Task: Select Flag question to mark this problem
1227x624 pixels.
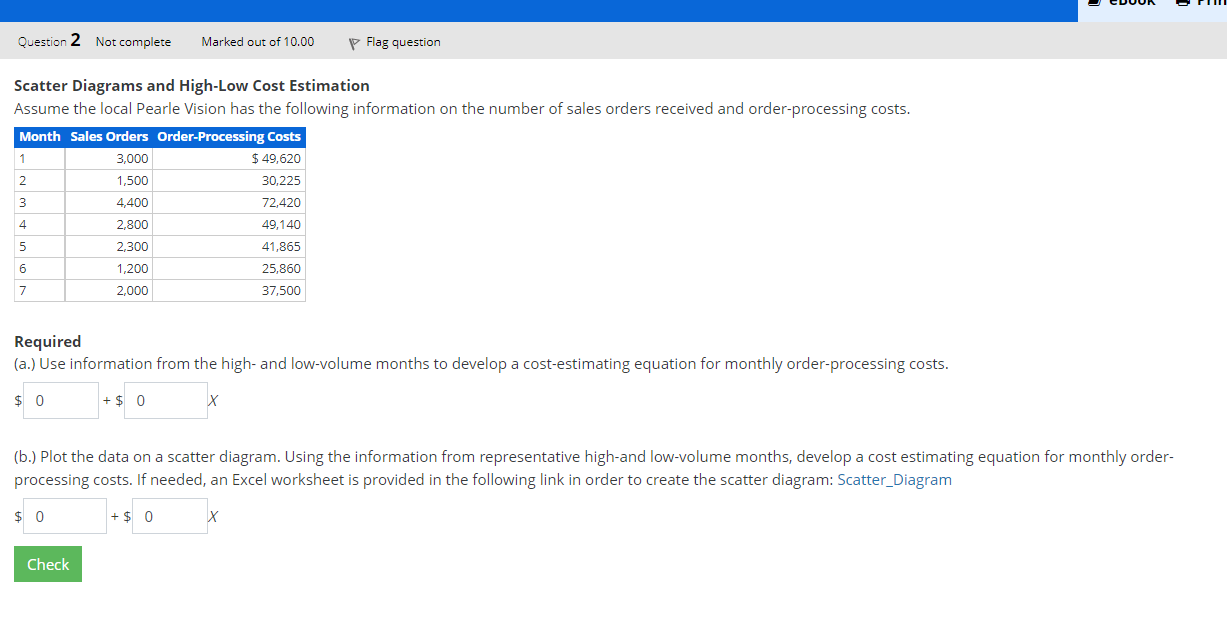Action: pyautogui.click(x=404, y=42)
